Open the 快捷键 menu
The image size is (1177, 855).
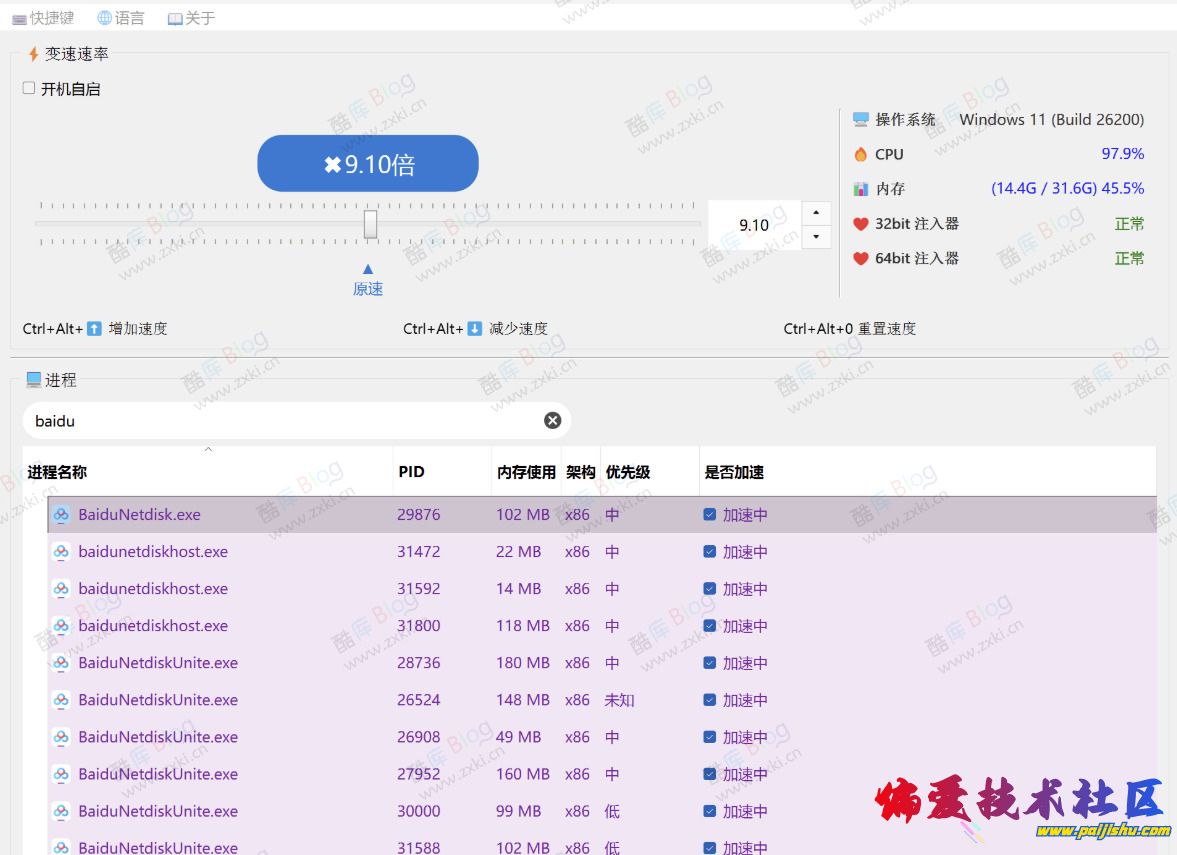click(43, 18)
